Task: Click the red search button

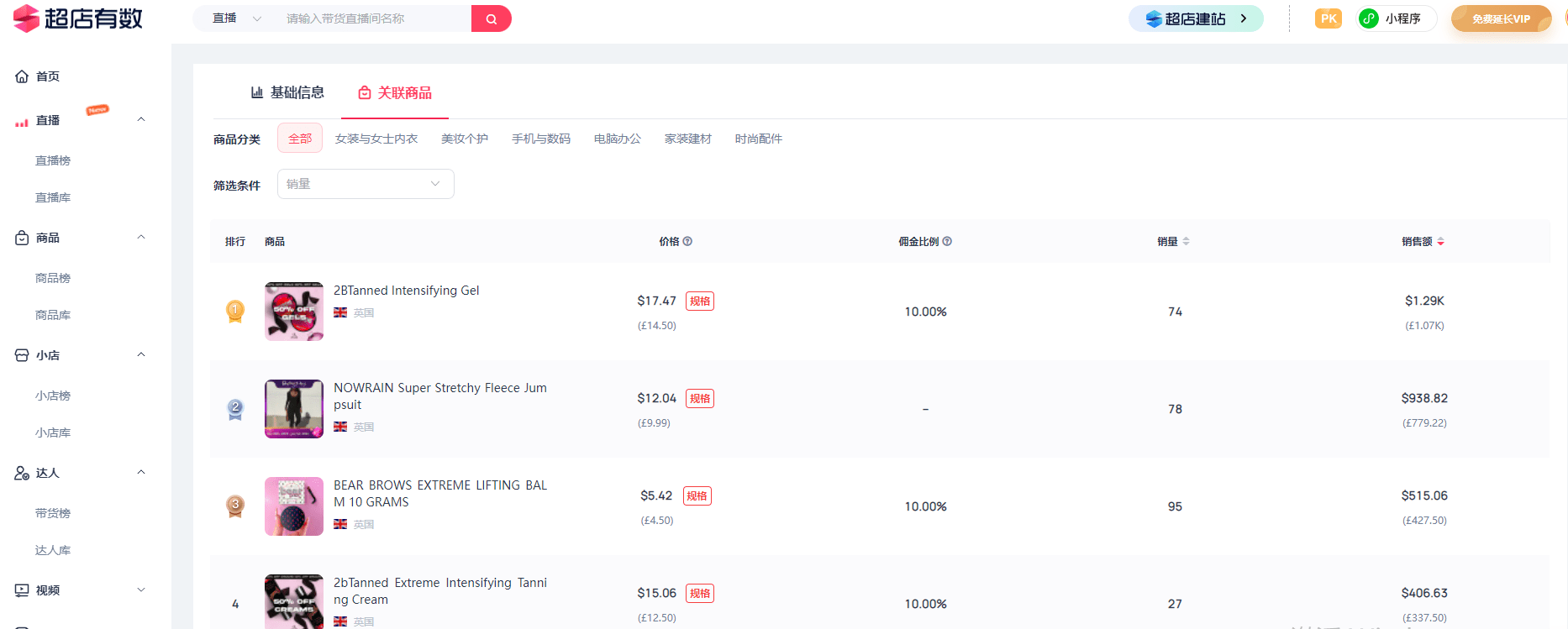Action: pyautogui.click(x=492, y=18)
